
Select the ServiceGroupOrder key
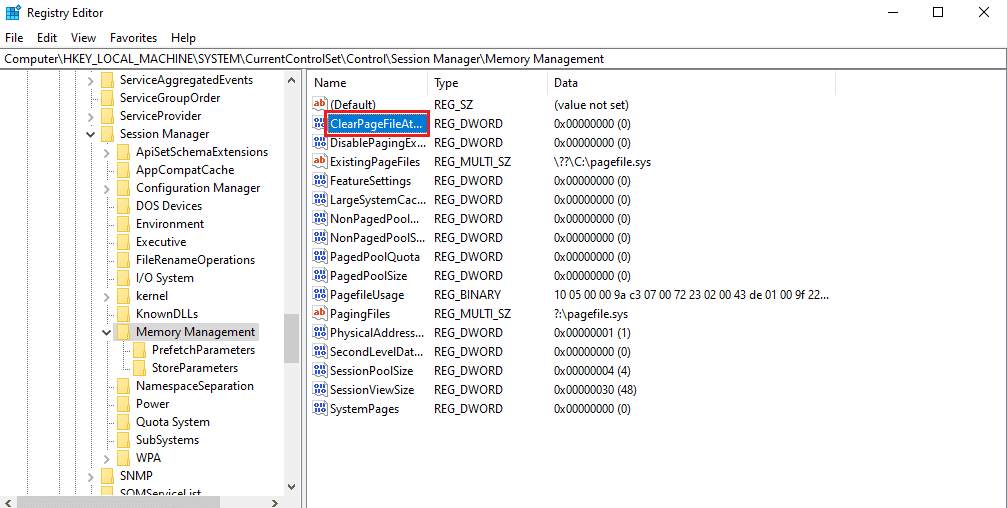[170, 98]
